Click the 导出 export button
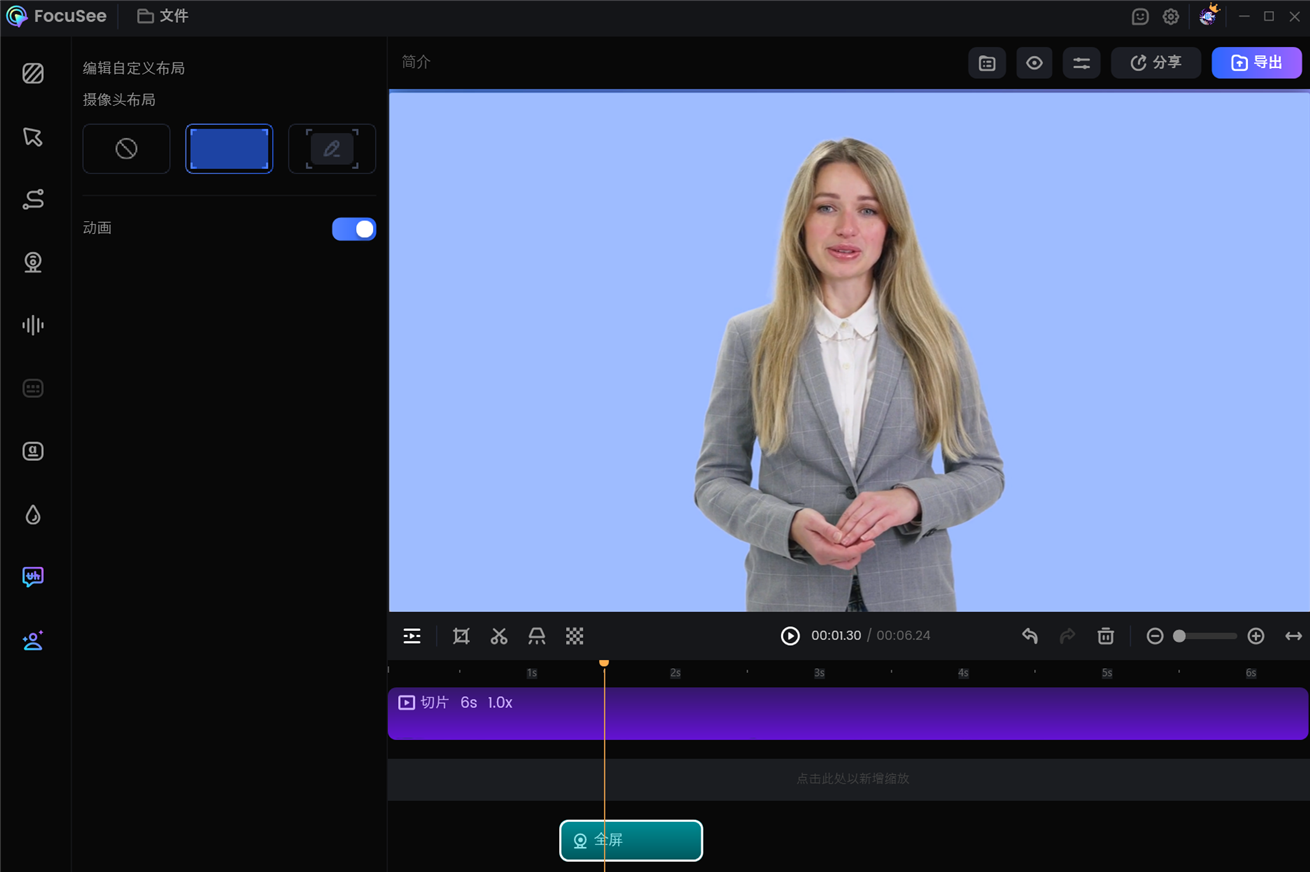 pos(1257,63)
